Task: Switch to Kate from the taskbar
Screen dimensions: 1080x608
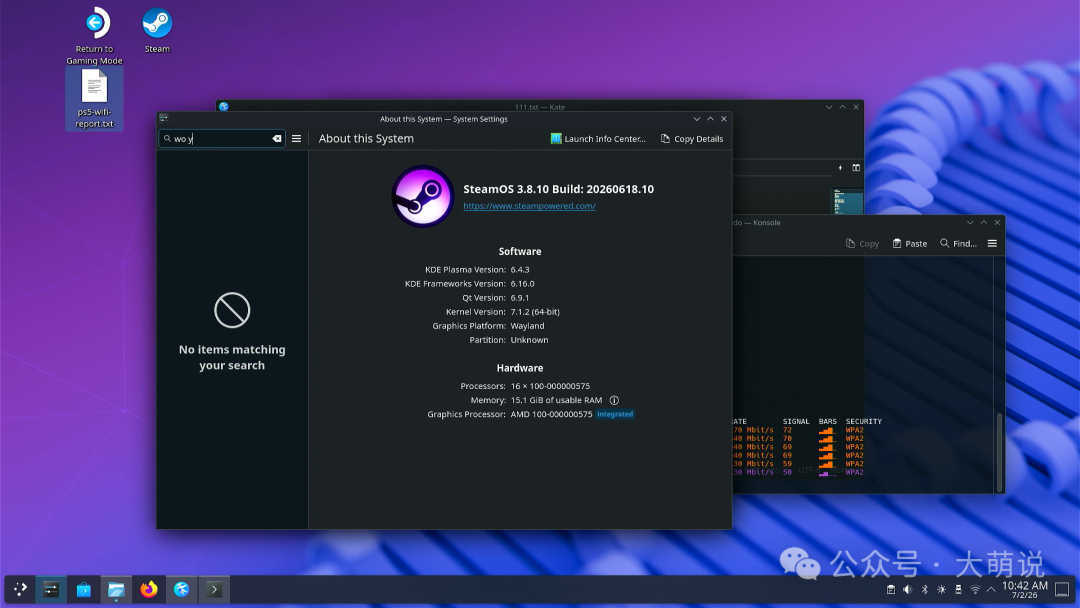Action: pos(181,589)
